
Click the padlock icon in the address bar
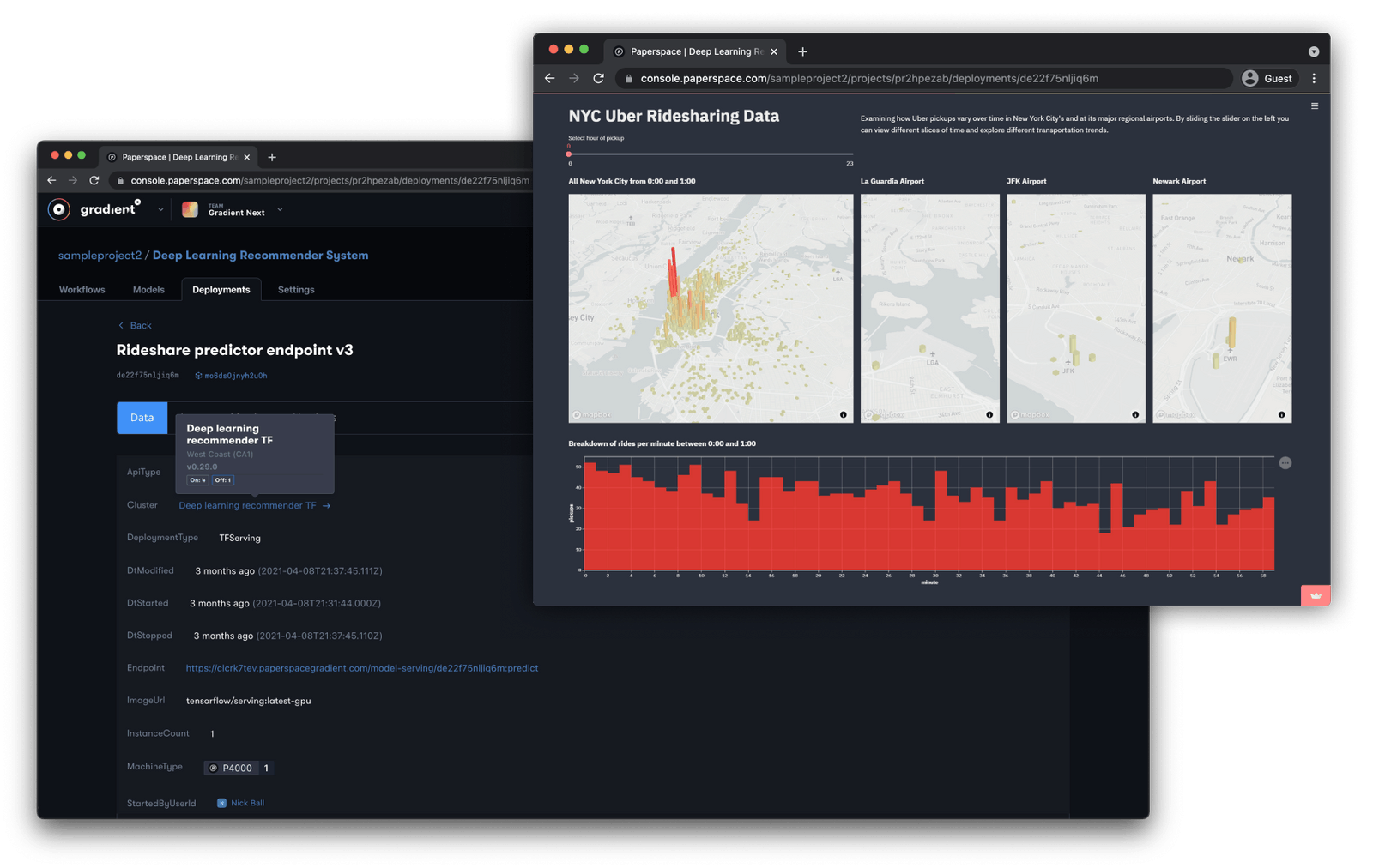point(628,78)
